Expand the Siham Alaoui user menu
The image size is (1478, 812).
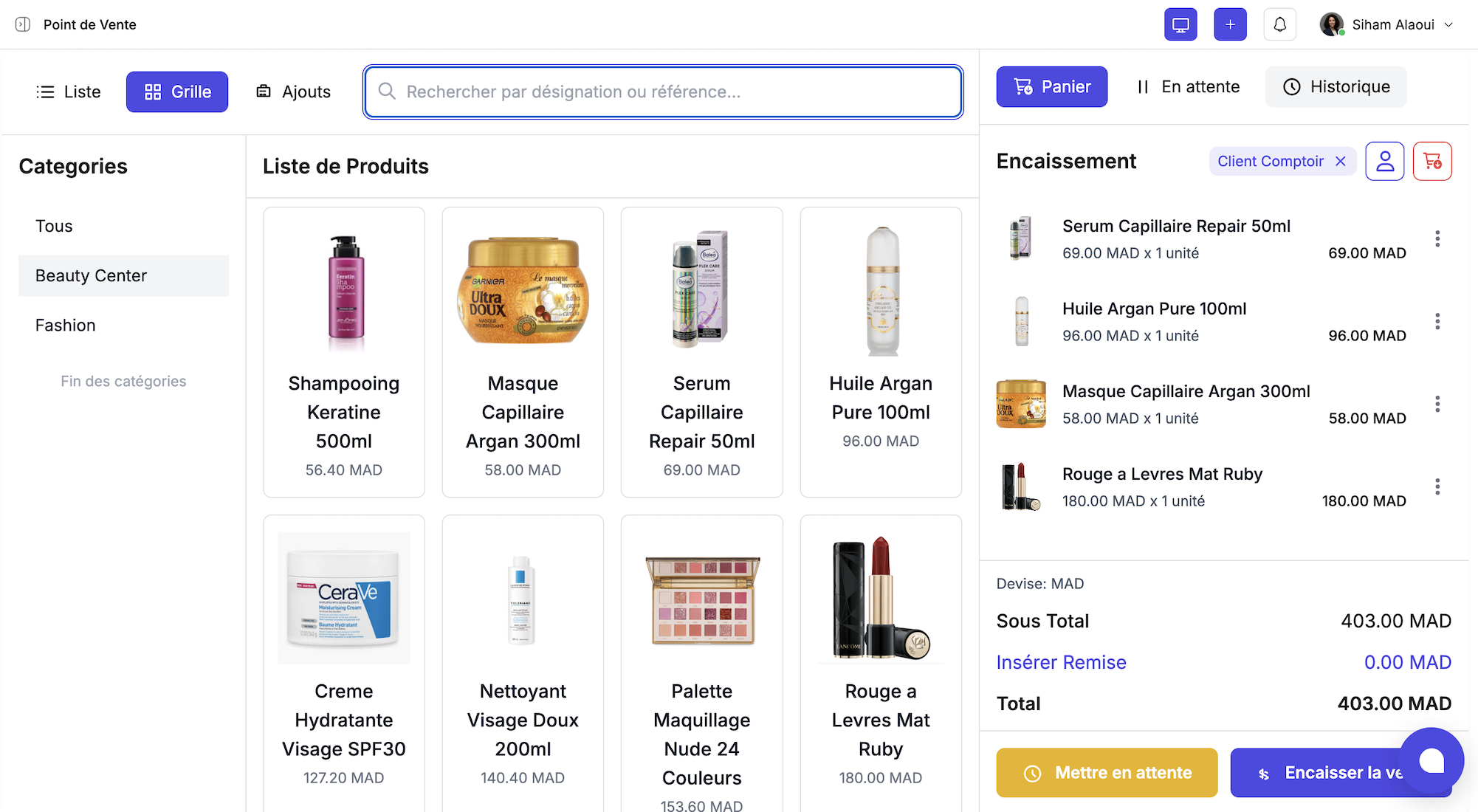[1387, 24]
